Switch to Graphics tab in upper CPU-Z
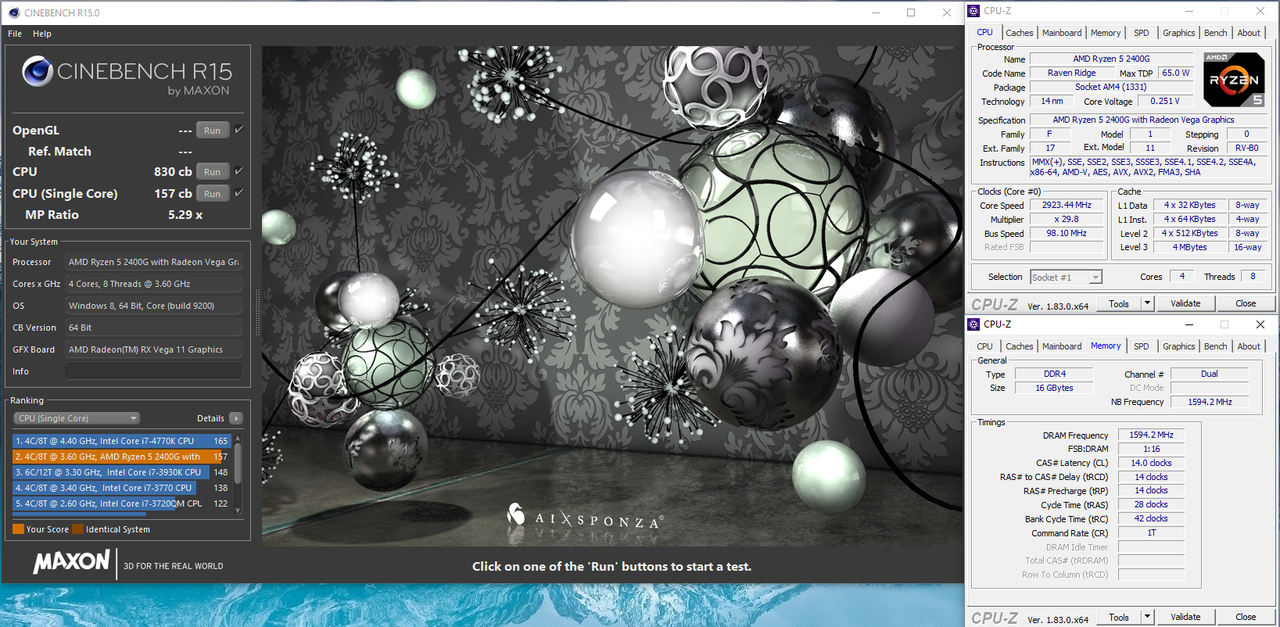1280x627 pixels. point(1178,33)
